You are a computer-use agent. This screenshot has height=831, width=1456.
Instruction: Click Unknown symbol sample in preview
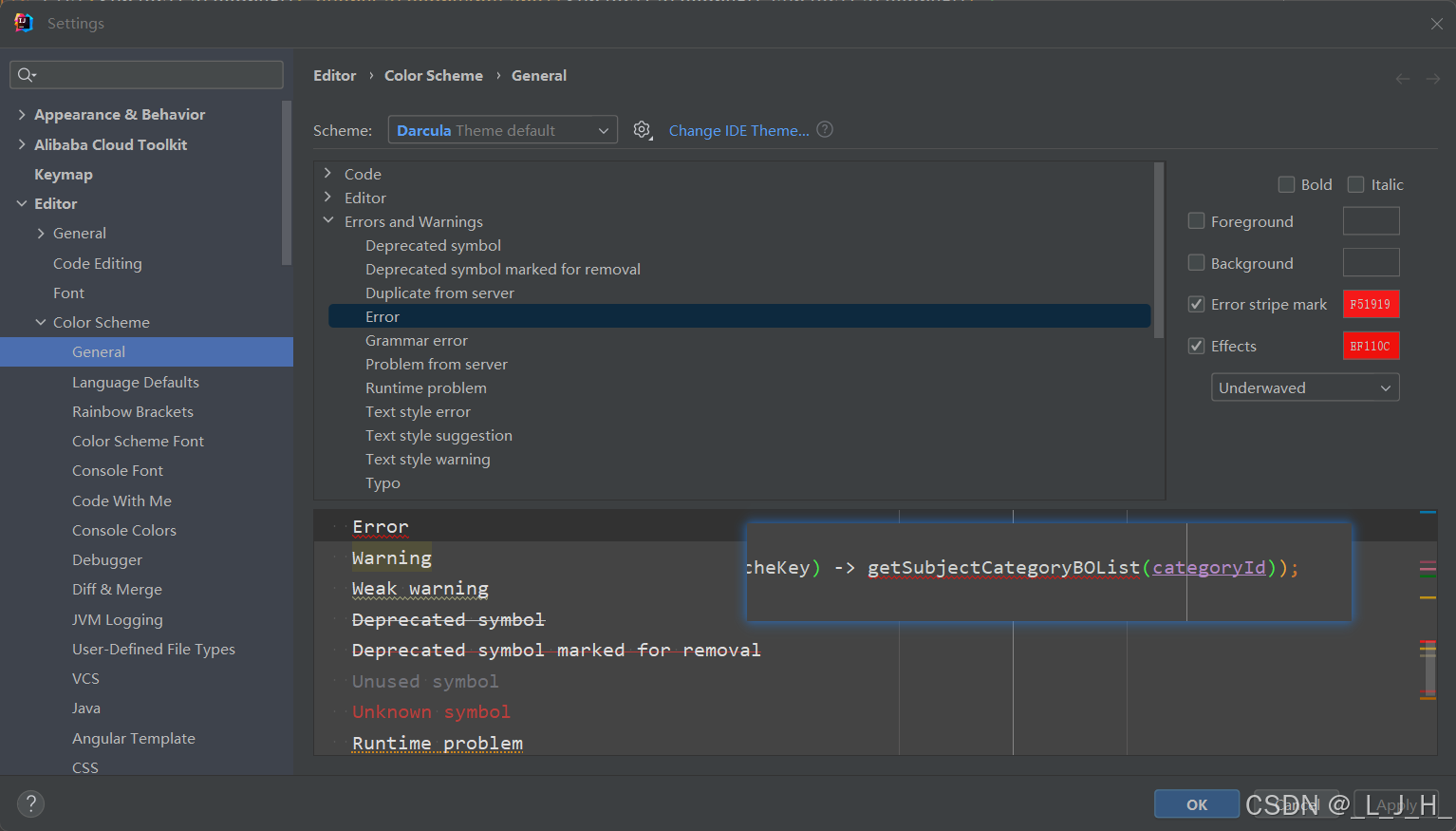point(431,711)
